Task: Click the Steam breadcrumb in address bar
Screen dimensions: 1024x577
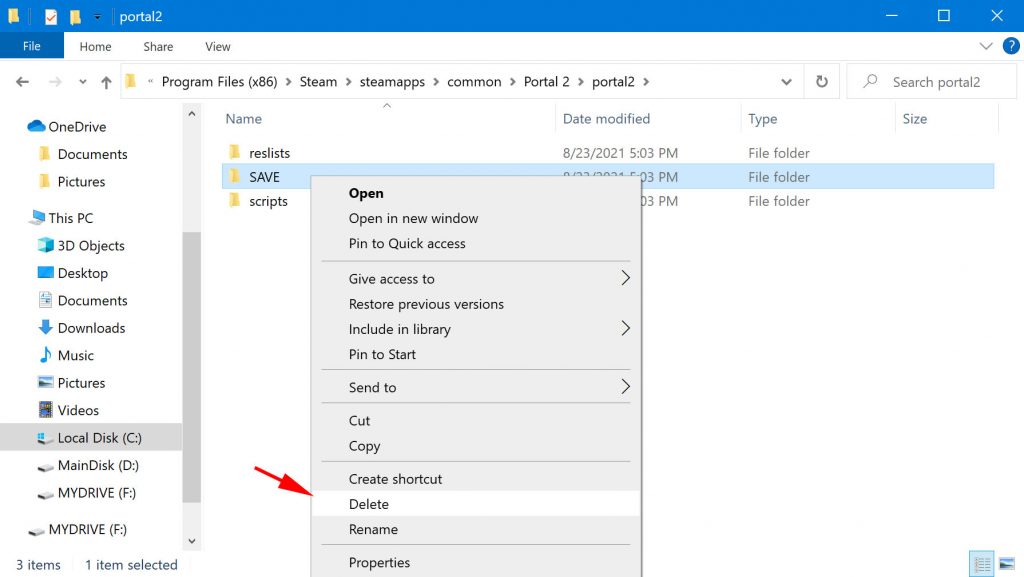Action: [318, 82]
